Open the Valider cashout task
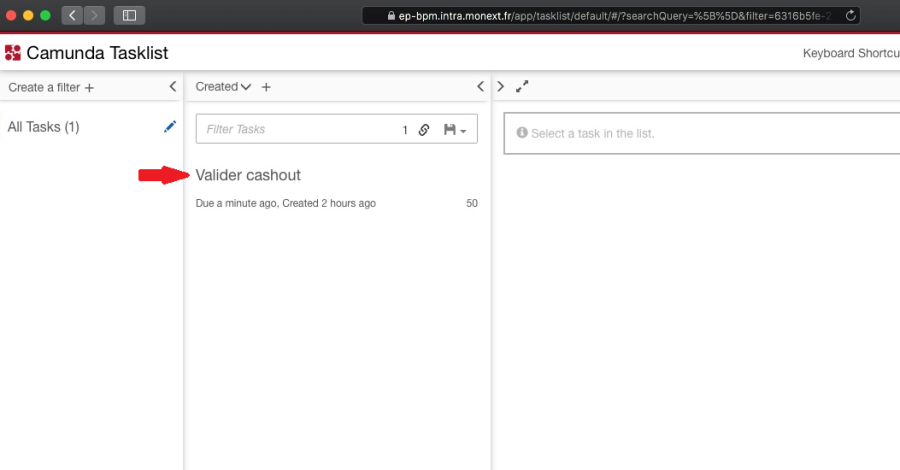This screenshot has height=470, width=900. [248, 175]
